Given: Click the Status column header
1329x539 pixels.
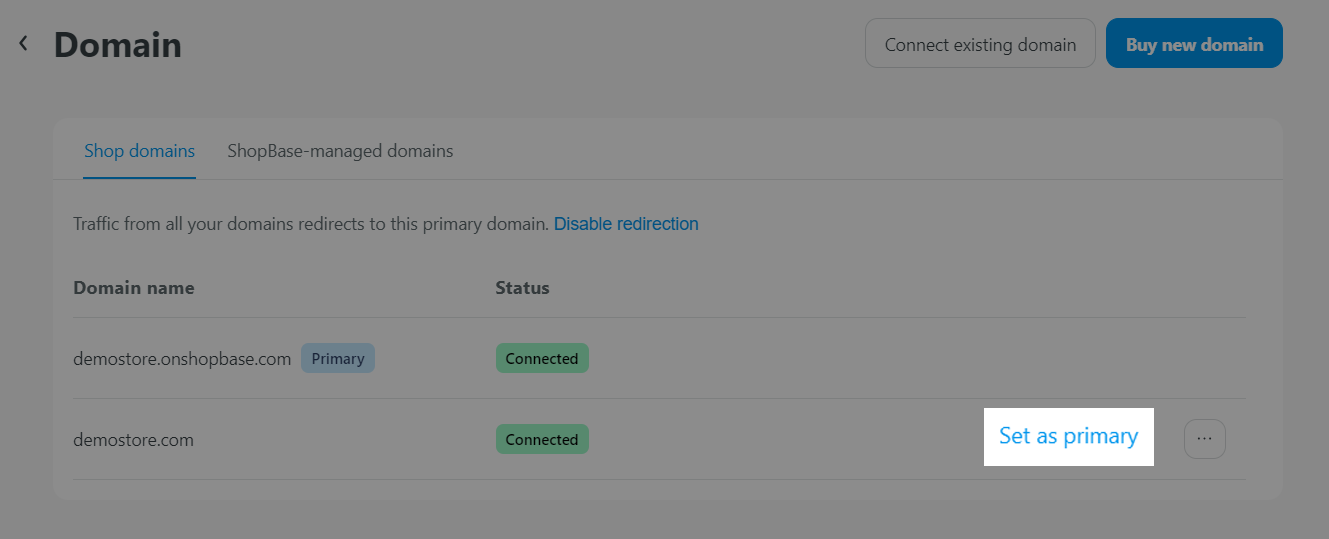Looking at the screenshot, I should pos(522,288).
